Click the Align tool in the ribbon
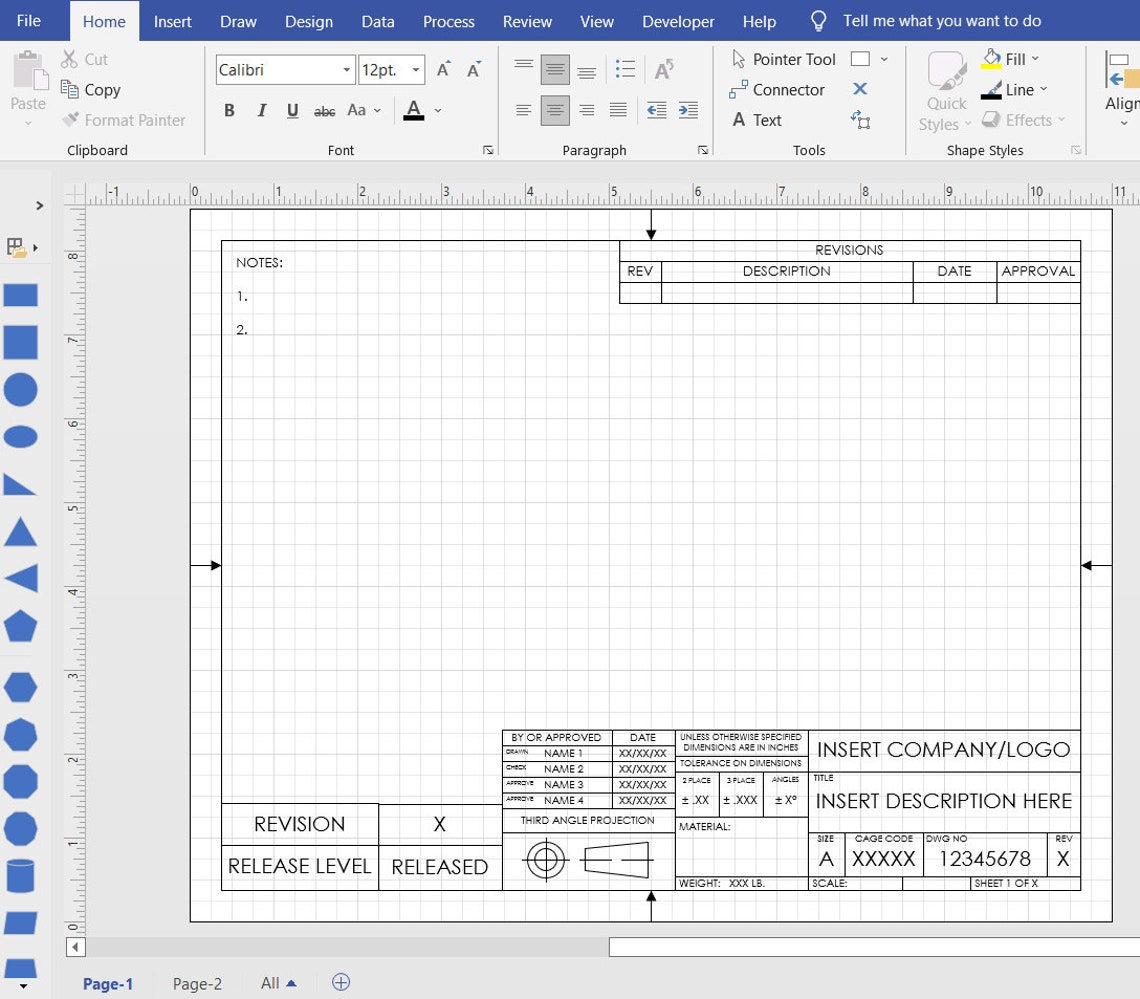1140x999 pixels. (1121, 90)
